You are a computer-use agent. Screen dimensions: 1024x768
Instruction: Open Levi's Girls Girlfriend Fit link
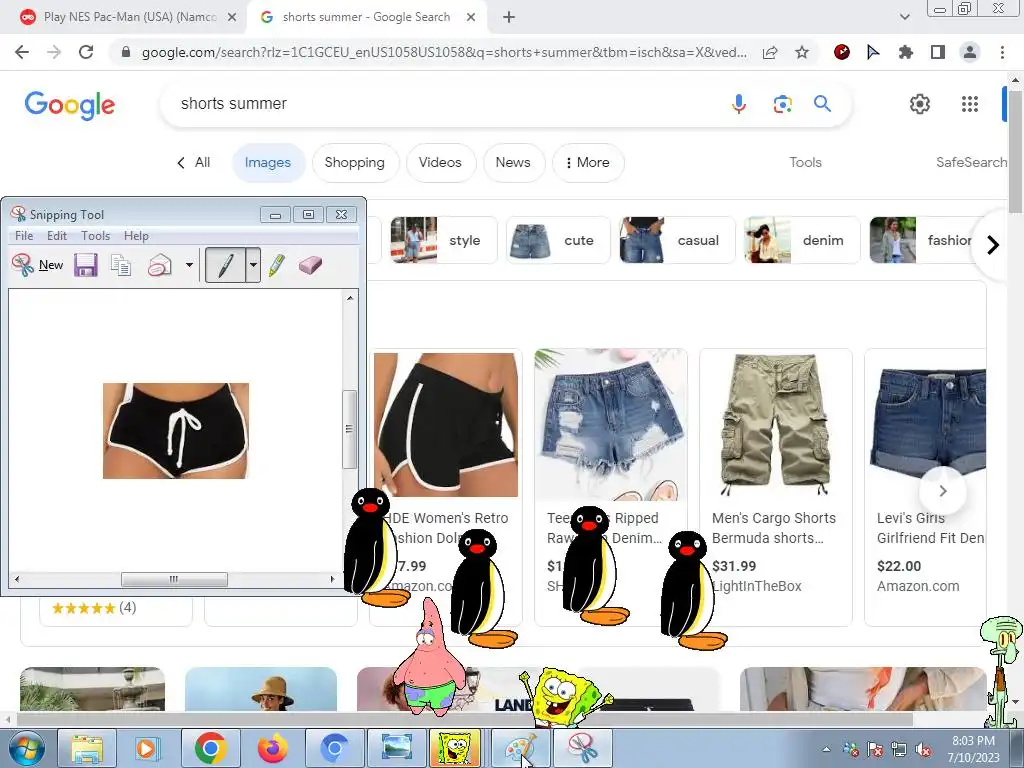click(931, 528)
